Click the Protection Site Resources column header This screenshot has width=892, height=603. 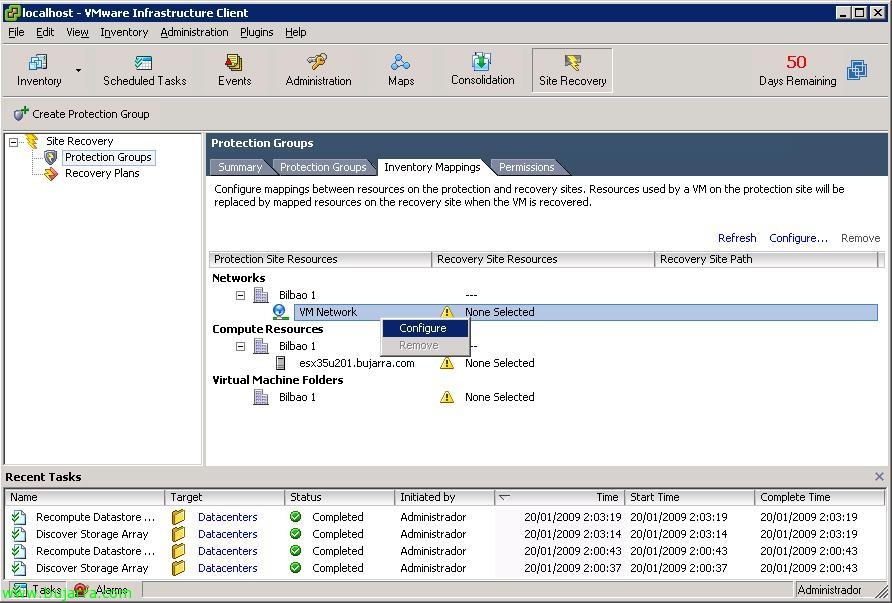[x=320, y=259]
